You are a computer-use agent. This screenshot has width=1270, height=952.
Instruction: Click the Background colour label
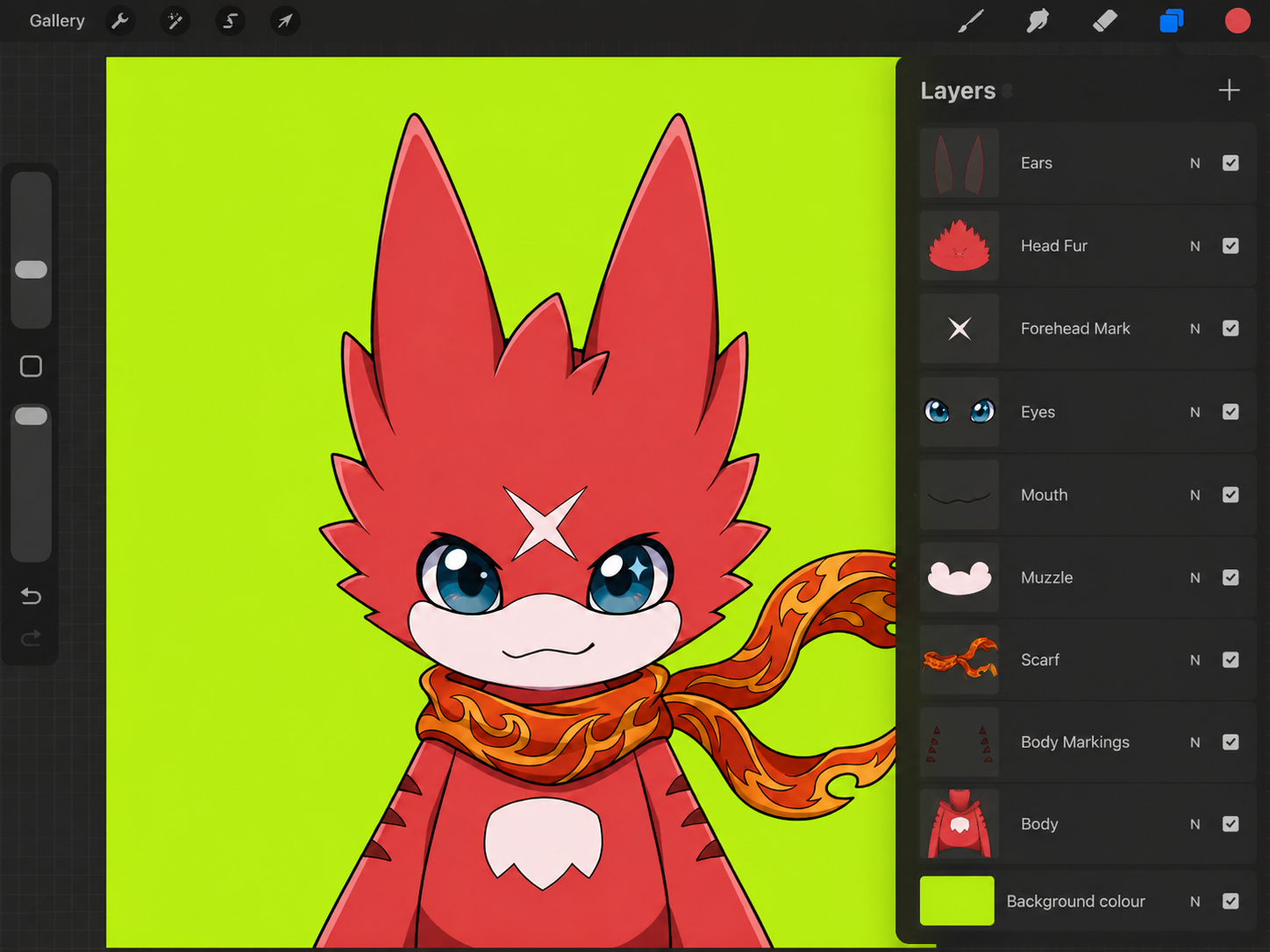pyautogui.click(x=1075, y=901)
